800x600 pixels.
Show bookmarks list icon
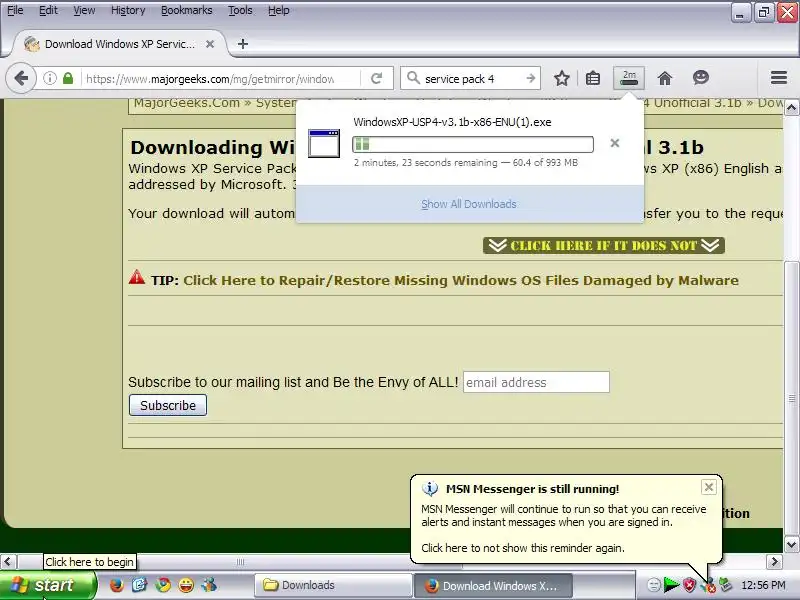pyautogui.click(x=593, y=78)
